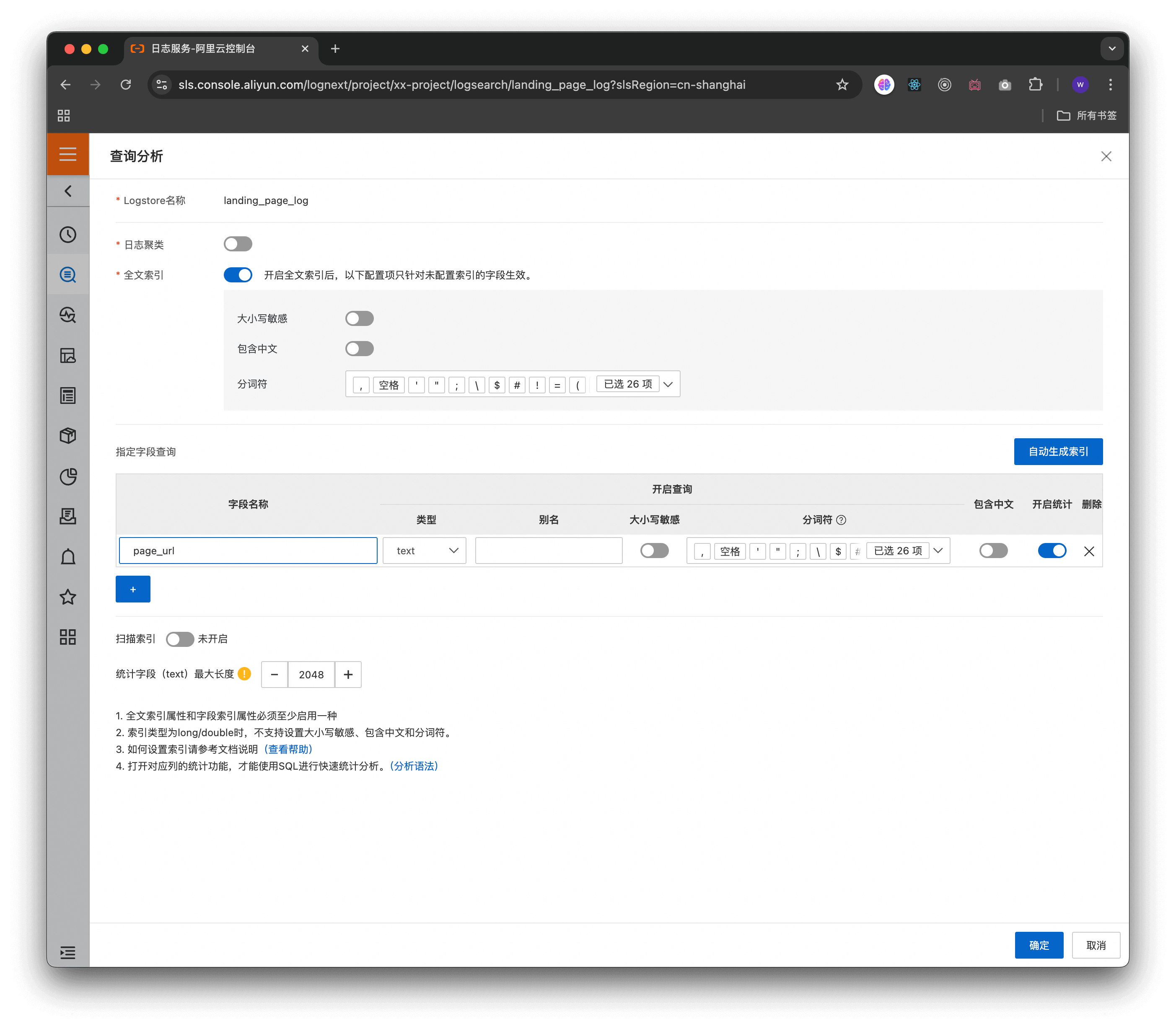This screenshot has width=1176, height=1029.
Task: Click the 分词符 help question icon
Action: coord(841,520)
